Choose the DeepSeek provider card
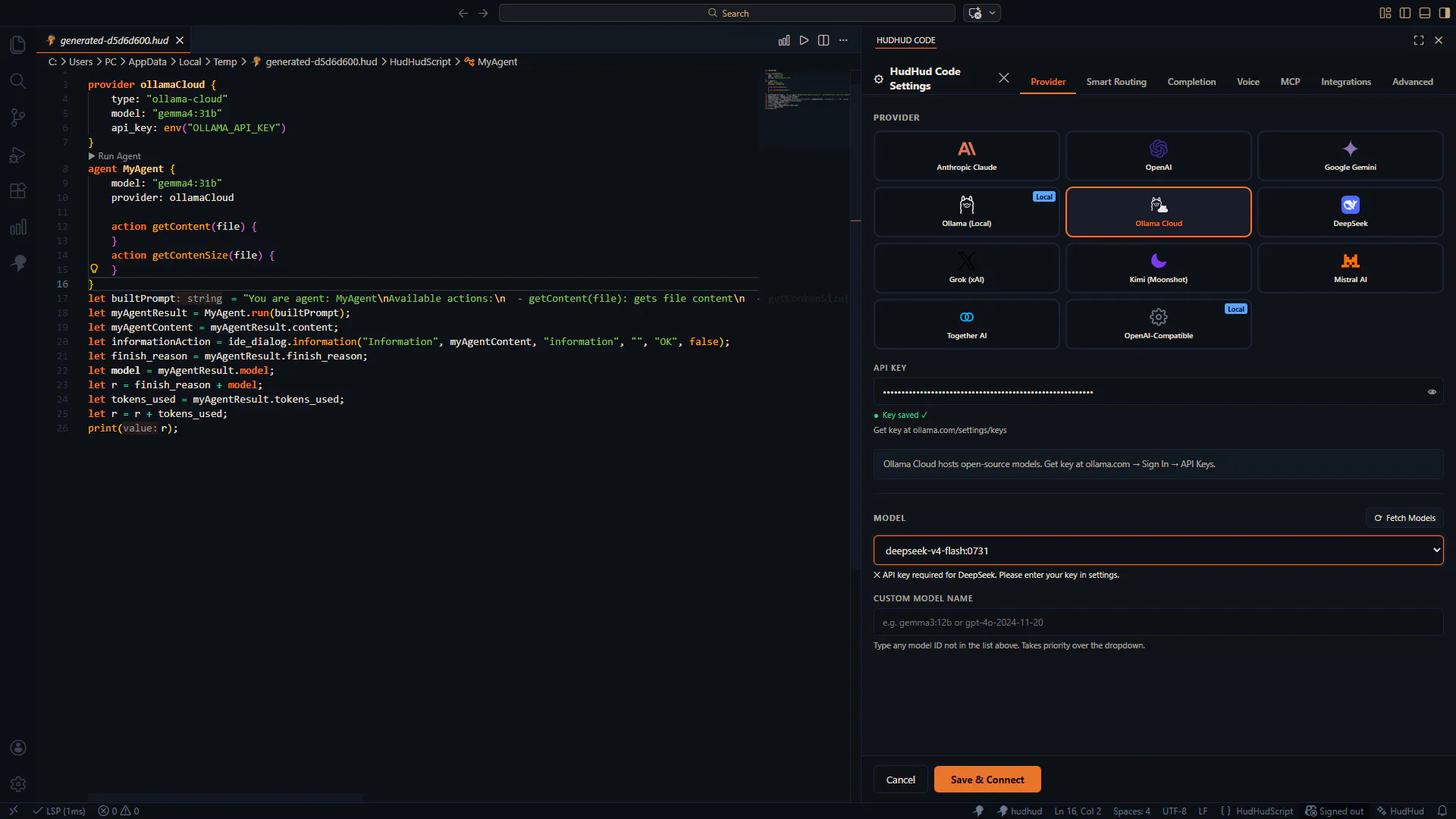 pos(1350,212)
